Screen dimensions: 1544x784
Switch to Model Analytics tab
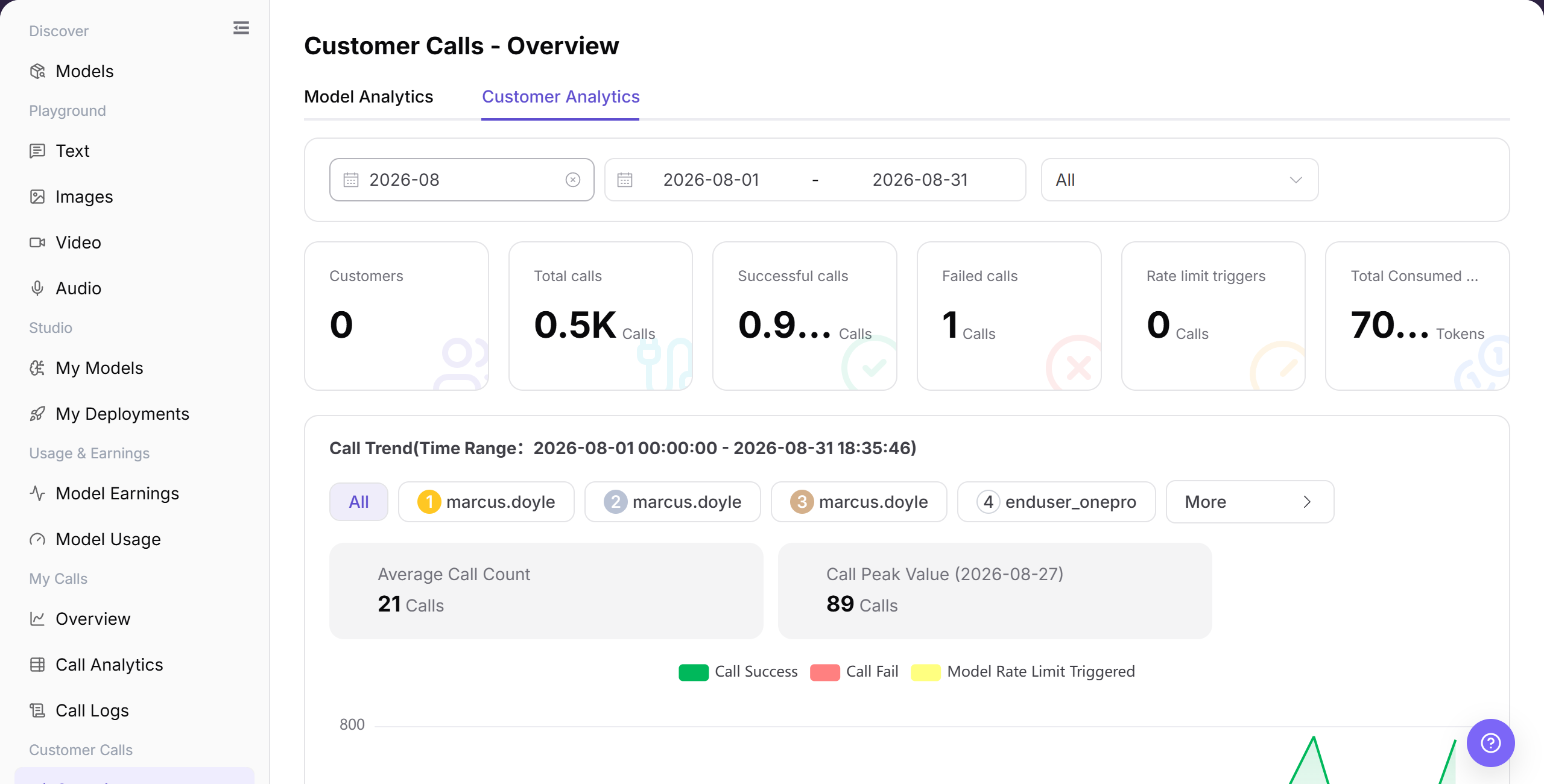[x=369, y=96]
